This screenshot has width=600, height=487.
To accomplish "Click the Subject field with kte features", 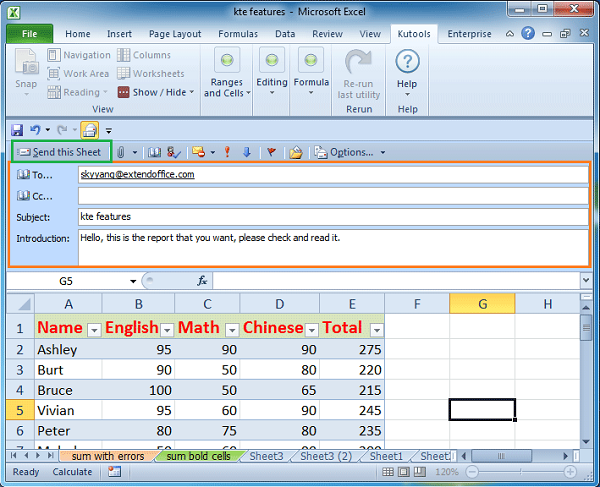I will 333,217.
